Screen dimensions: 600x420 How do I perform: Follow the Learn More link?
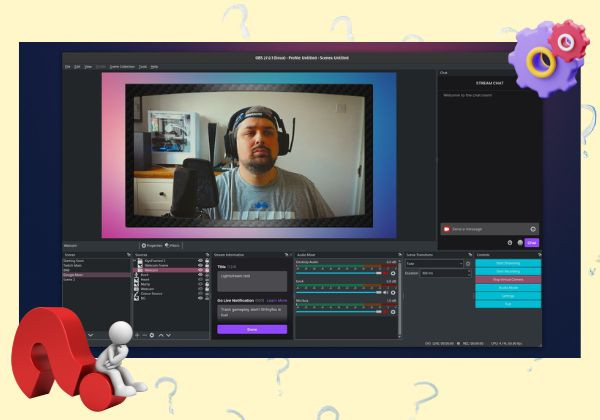[277, 301]
